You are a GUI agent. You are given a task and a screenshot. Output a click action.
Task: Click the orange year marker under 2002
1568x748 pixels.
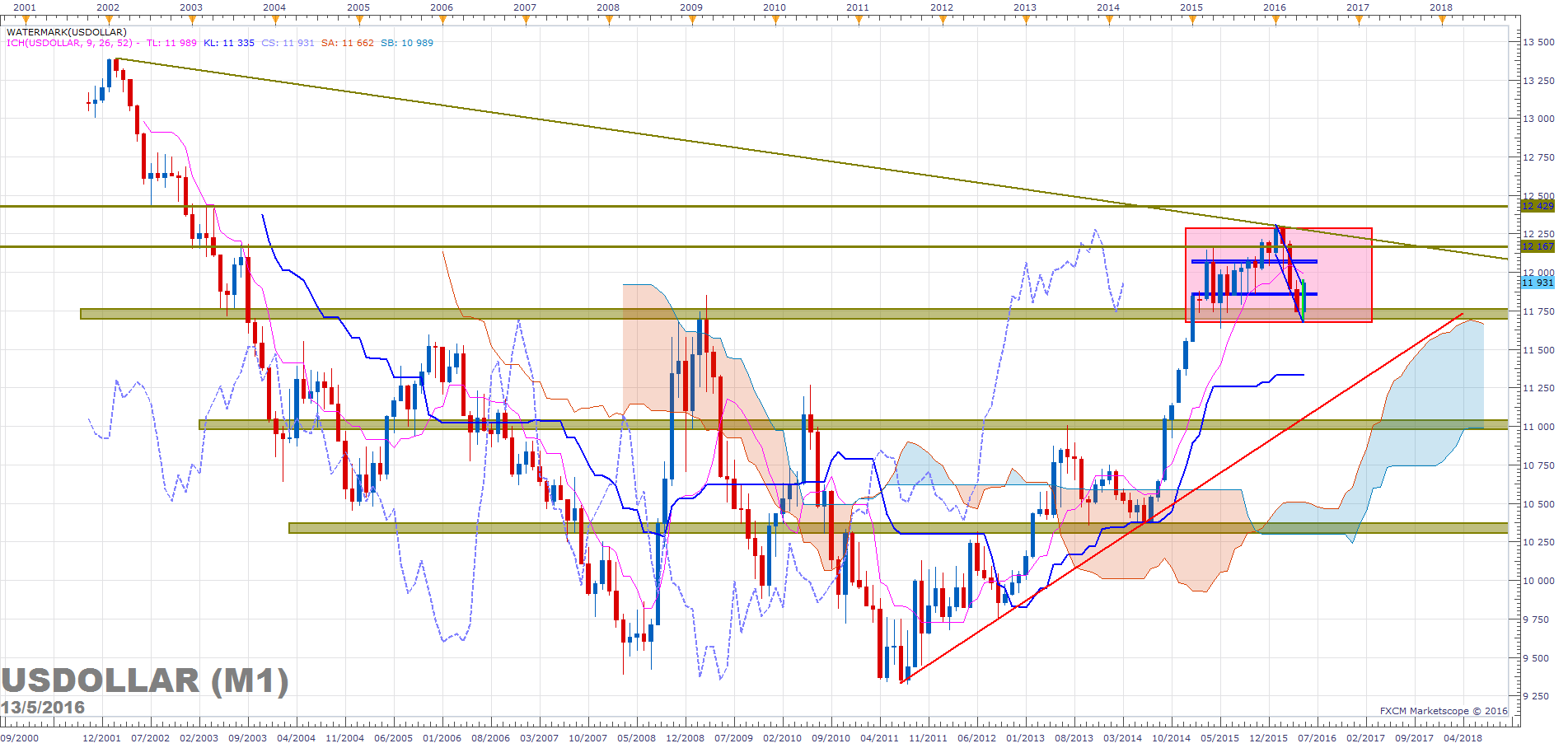pos(108,21)
